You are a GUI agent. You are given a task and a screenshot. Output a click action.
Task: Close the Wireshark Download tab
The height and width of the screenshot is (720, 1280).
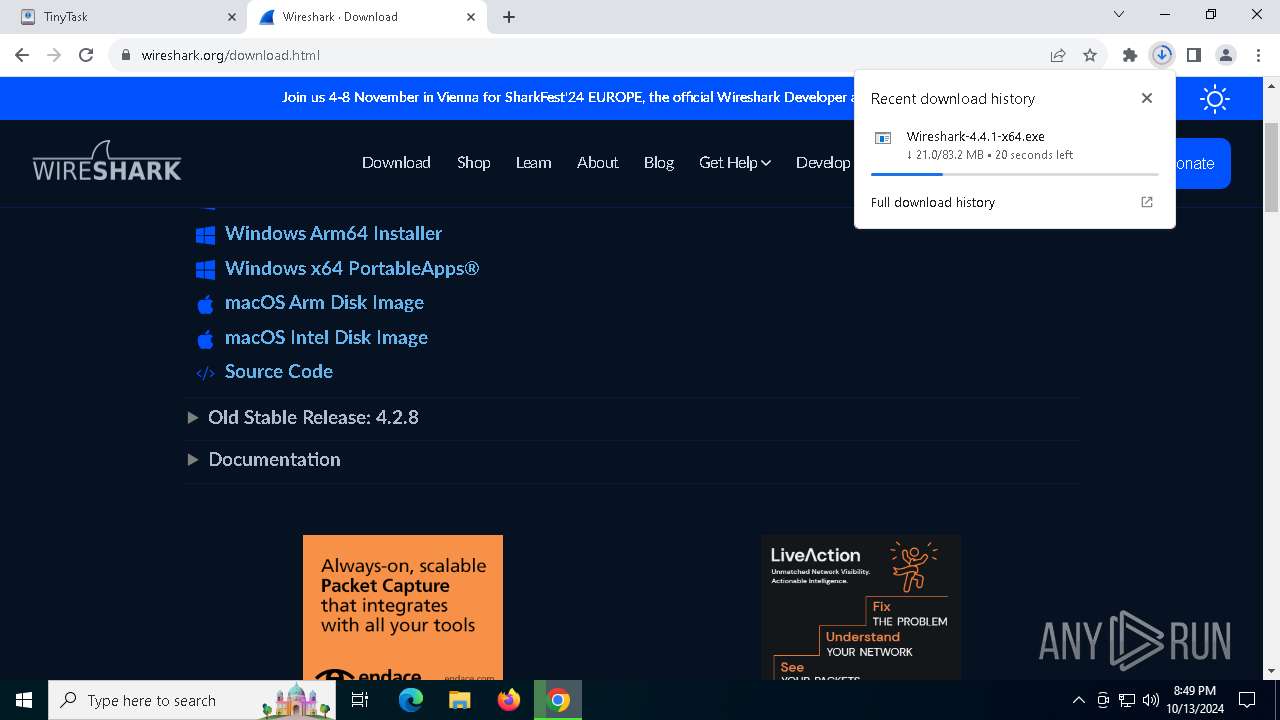point(471,17)
